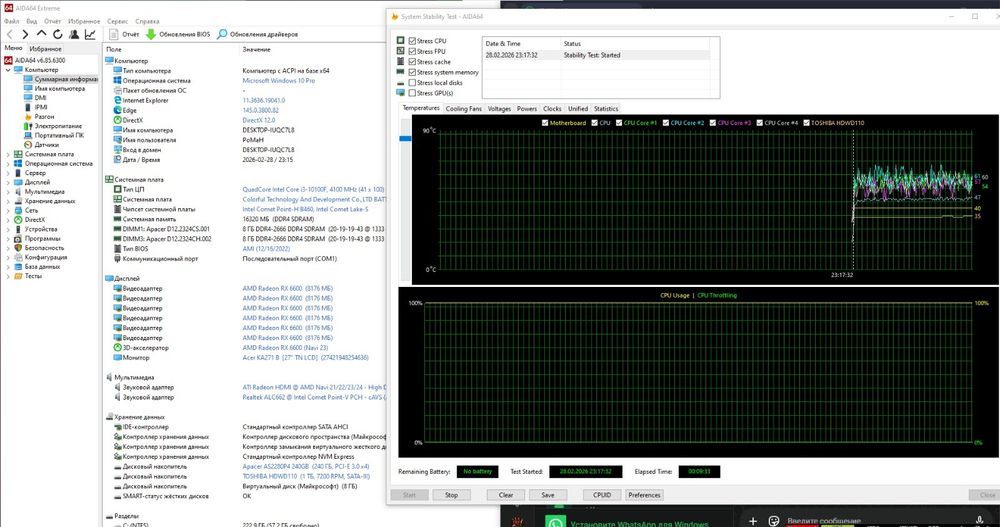Expand Сервер tree node arrow

click(8, 173)
